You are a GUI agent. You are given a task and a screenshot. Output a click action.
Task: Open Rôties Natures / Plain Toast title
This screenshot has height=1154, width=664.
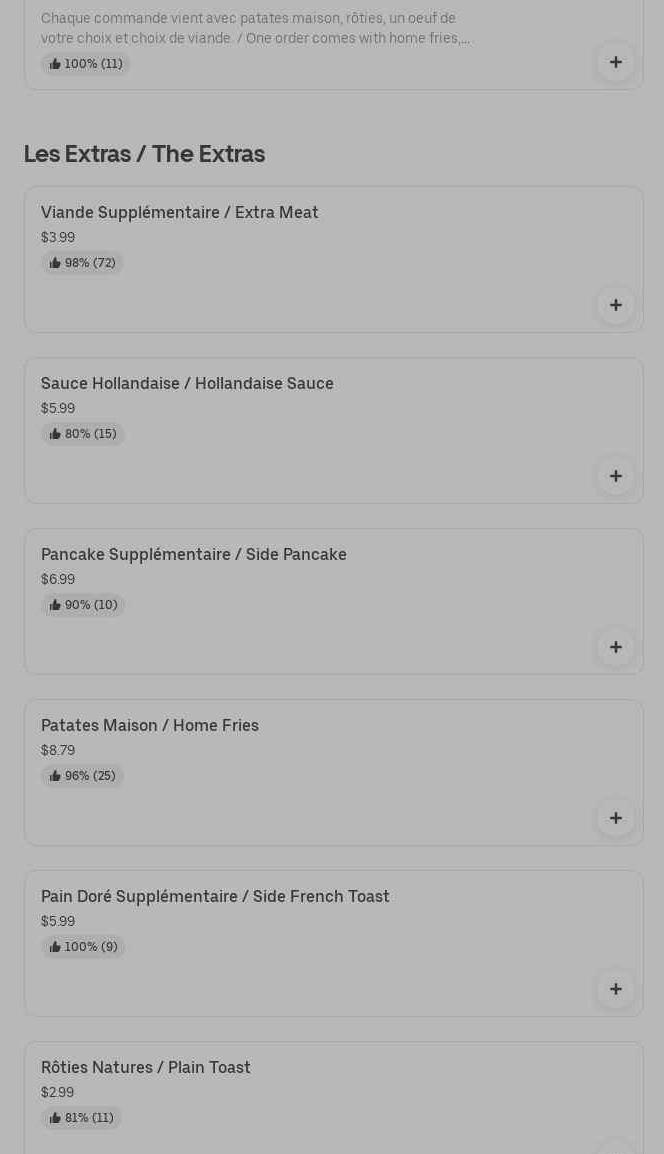[x=146, y=1067]
